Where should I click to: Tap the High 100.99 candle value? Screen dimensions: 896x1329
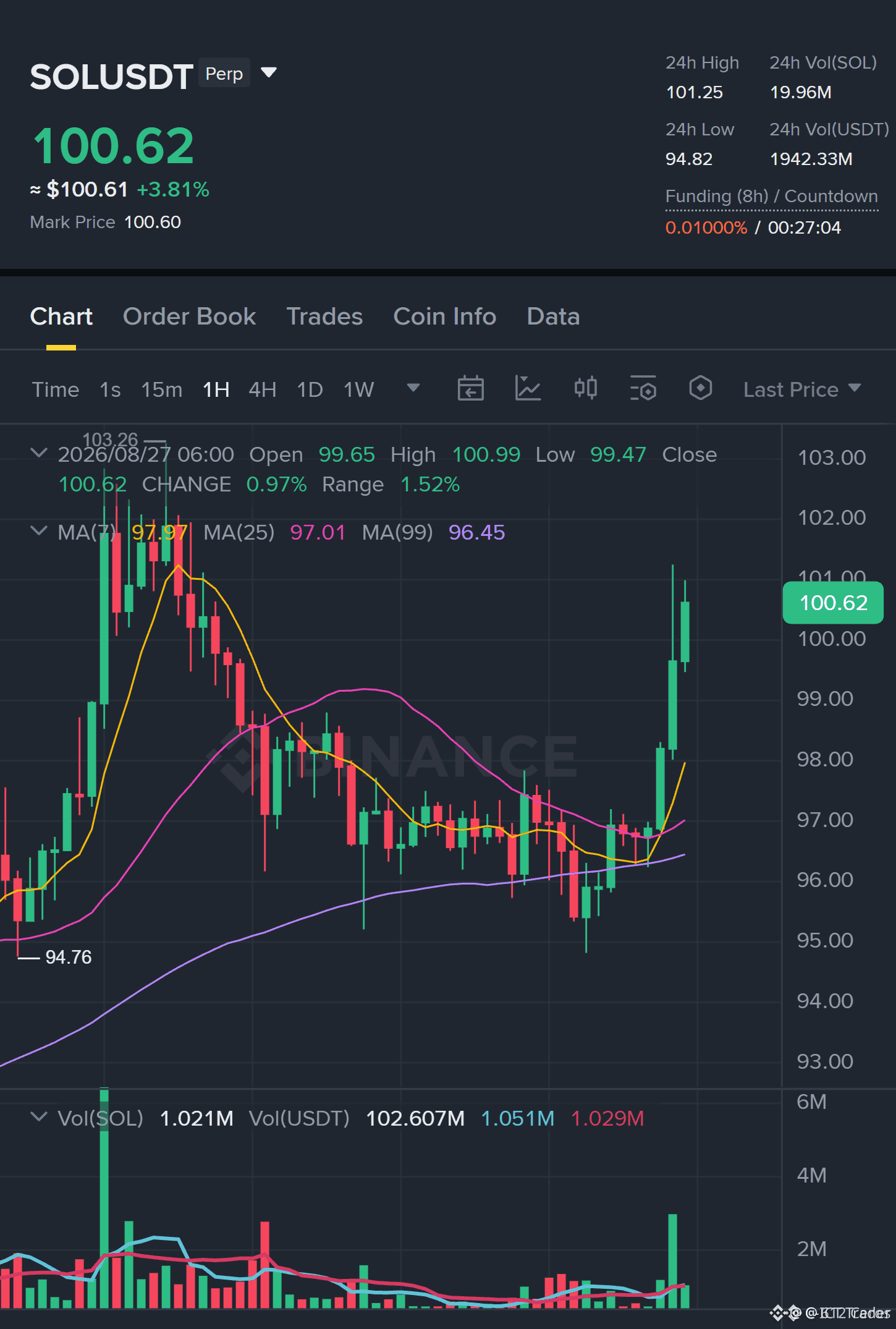click(x=486, y=454)
